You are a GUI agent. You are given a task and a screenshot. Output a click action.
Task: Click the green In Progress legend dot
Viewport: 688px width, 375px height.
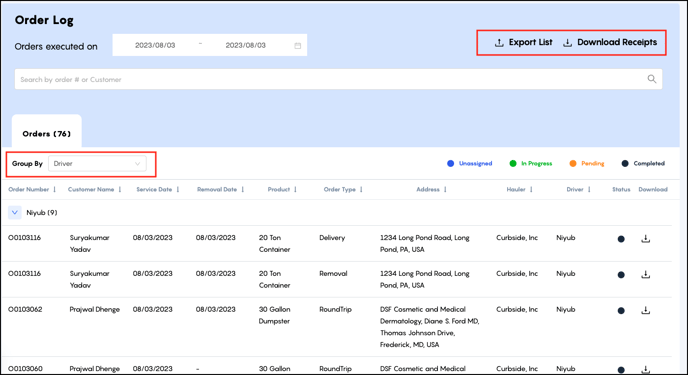click(512, 164)
